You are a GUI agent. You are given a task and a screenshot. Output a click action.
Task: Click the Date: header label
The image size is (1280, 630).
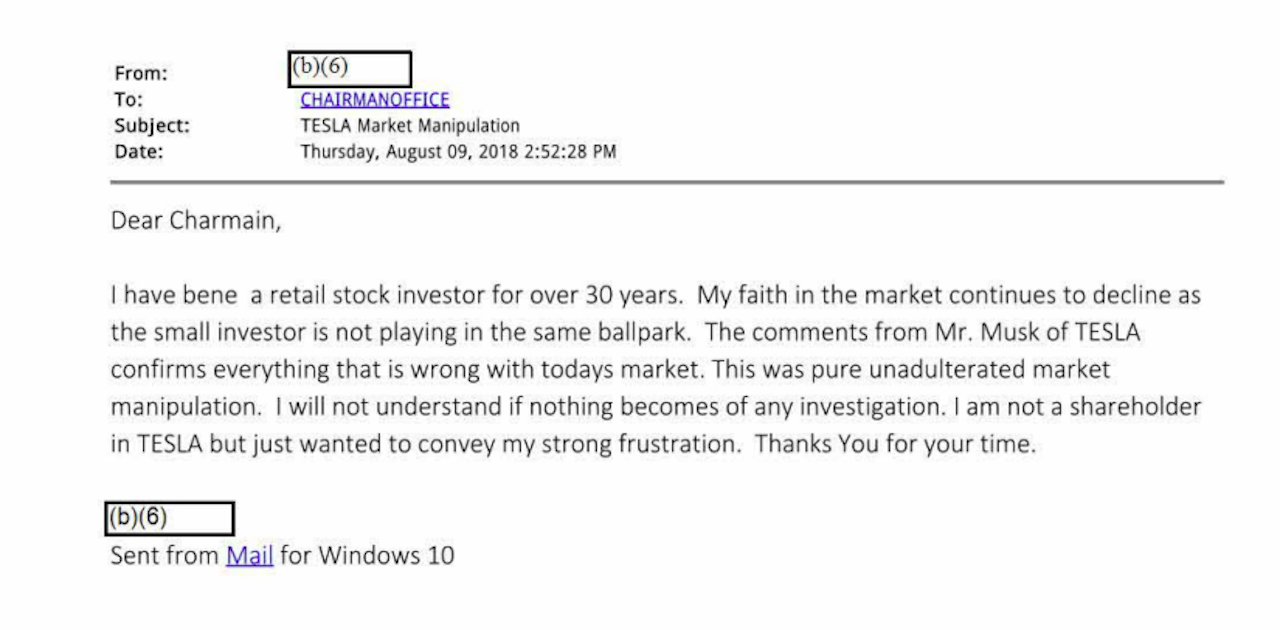coord(138,152)
